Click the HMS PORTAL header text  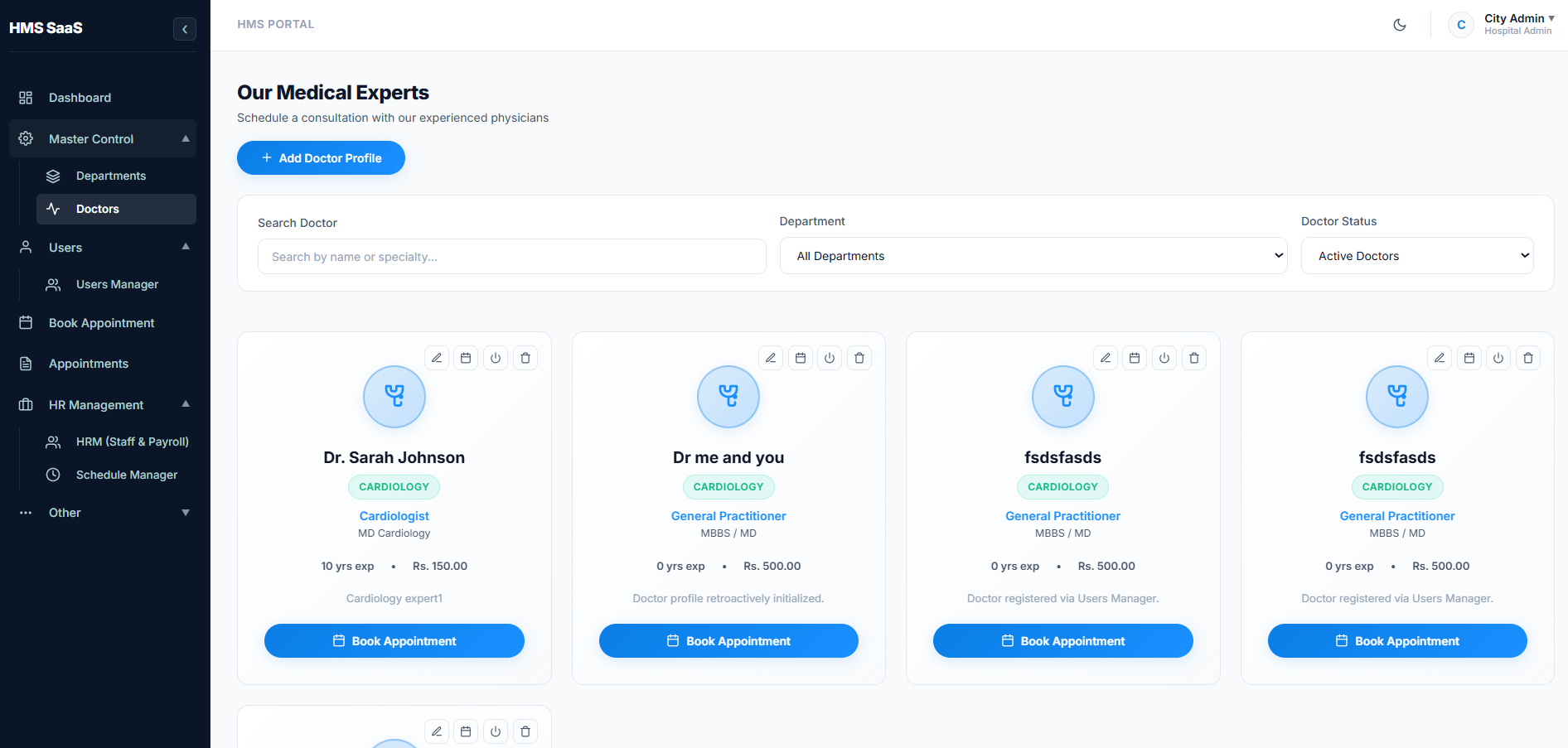coord(276,25)
